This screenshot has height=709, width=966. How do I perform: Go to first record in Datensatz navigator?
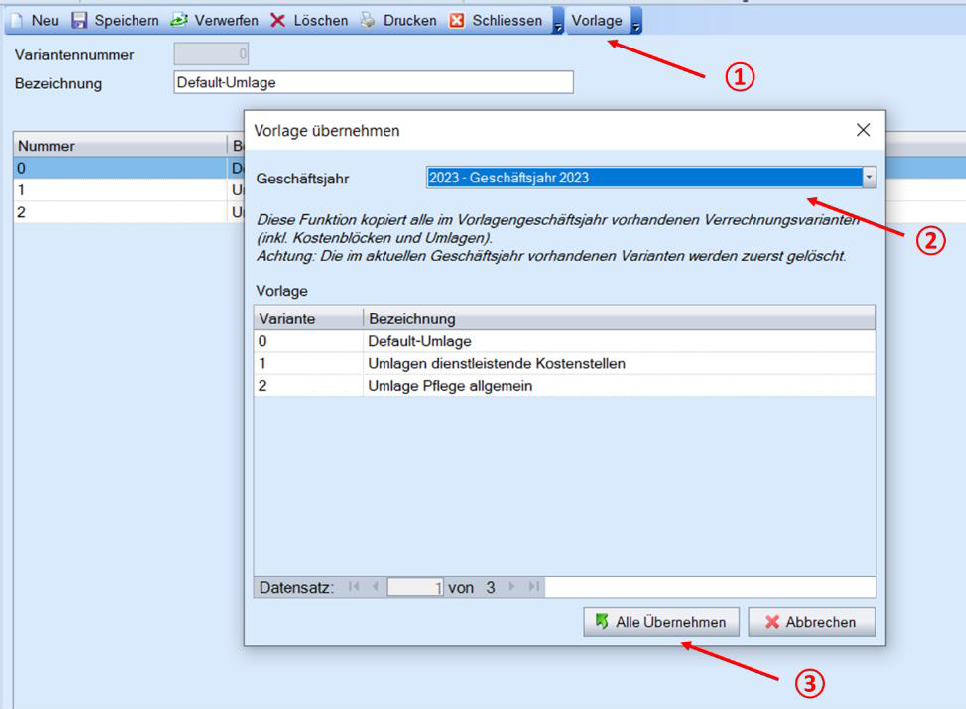(354, 586)
